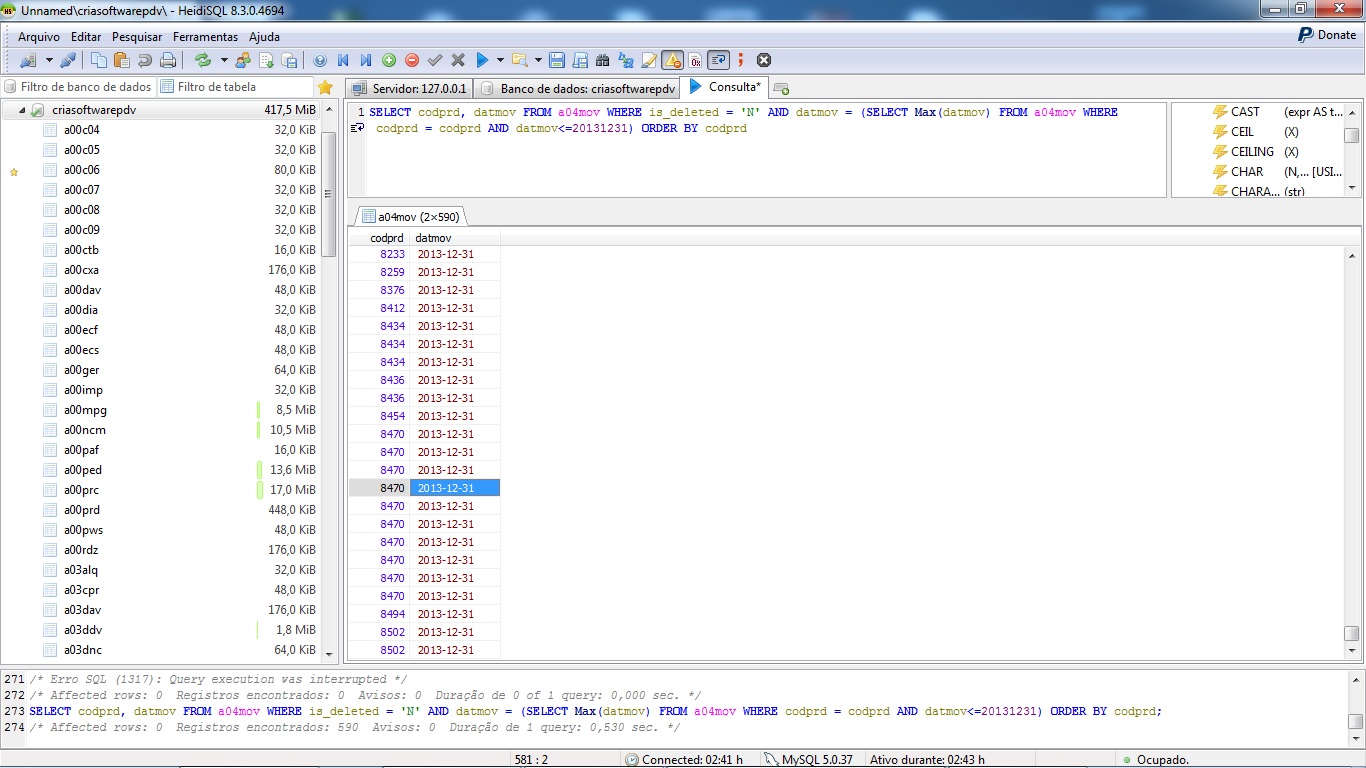Click the binoculars Find text icon
The height and width of the screenshot is (768, 1366).
(x=602, y=60)
